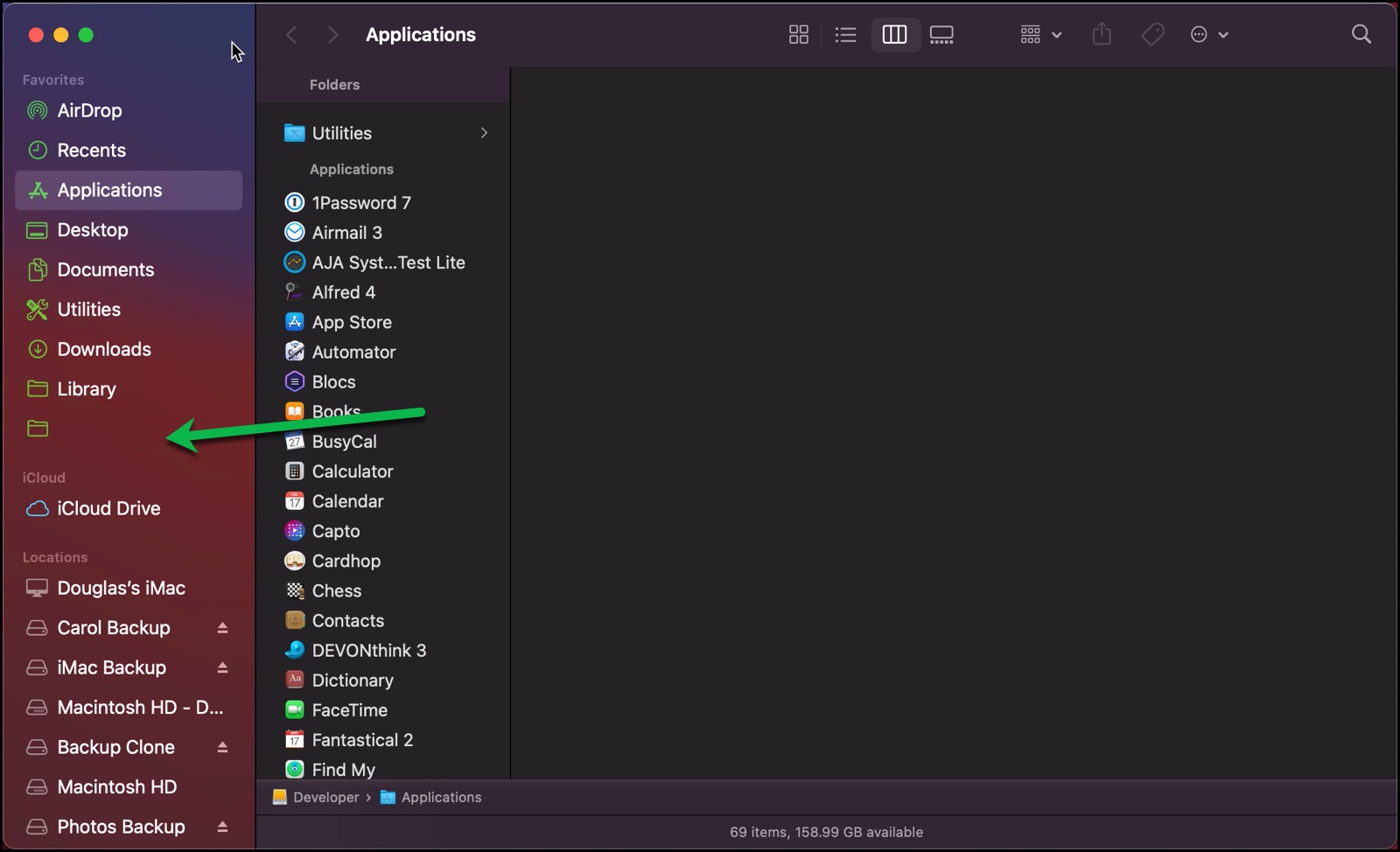This screenshot has width=1400, height=852.
Task: Open the Group By dropdown
Action: 1040,34
